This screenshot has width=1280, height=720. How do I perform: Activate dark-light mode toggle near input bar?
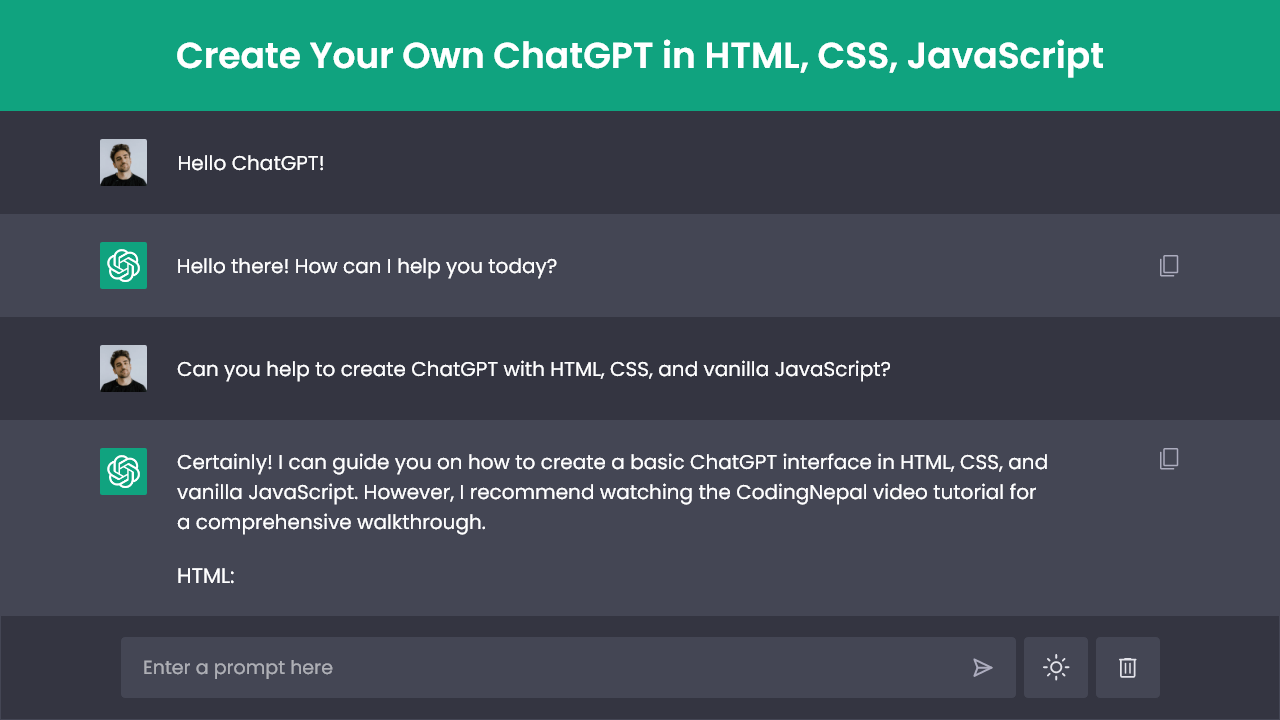(1056, 667)
